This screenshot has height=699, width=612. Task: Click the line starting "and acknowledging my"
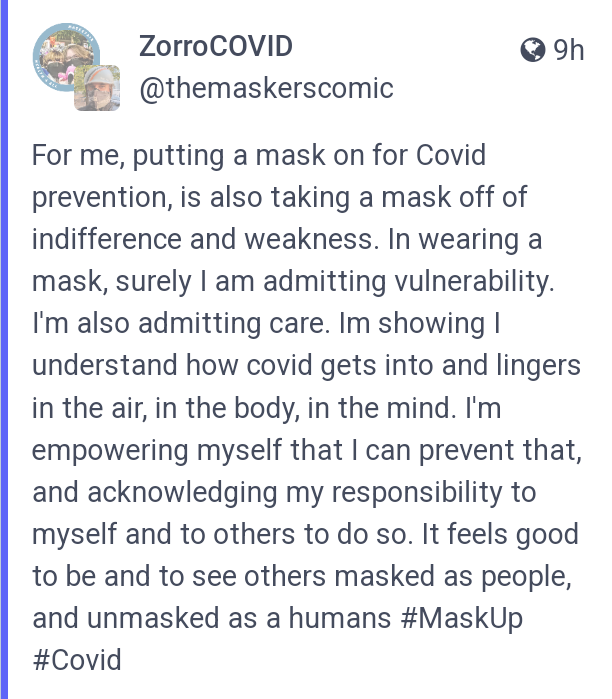[x=284, y=493]
